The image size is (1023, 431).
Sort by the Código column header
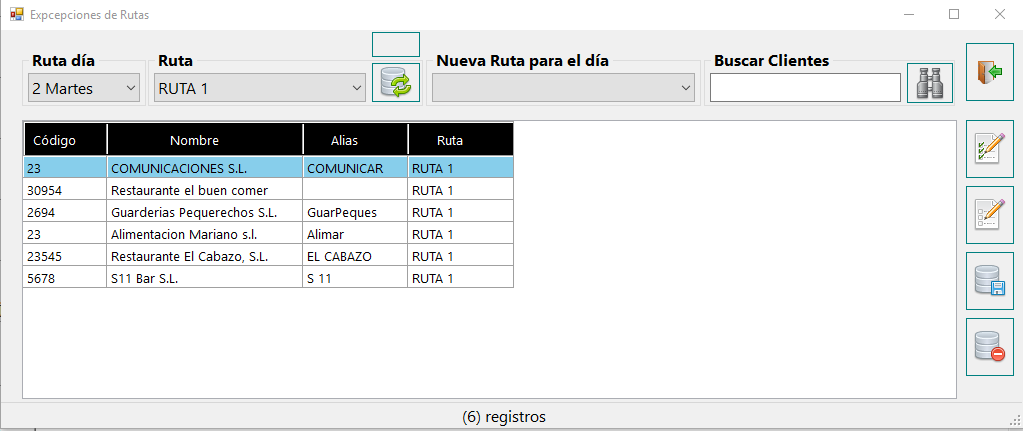click(65, 140)
